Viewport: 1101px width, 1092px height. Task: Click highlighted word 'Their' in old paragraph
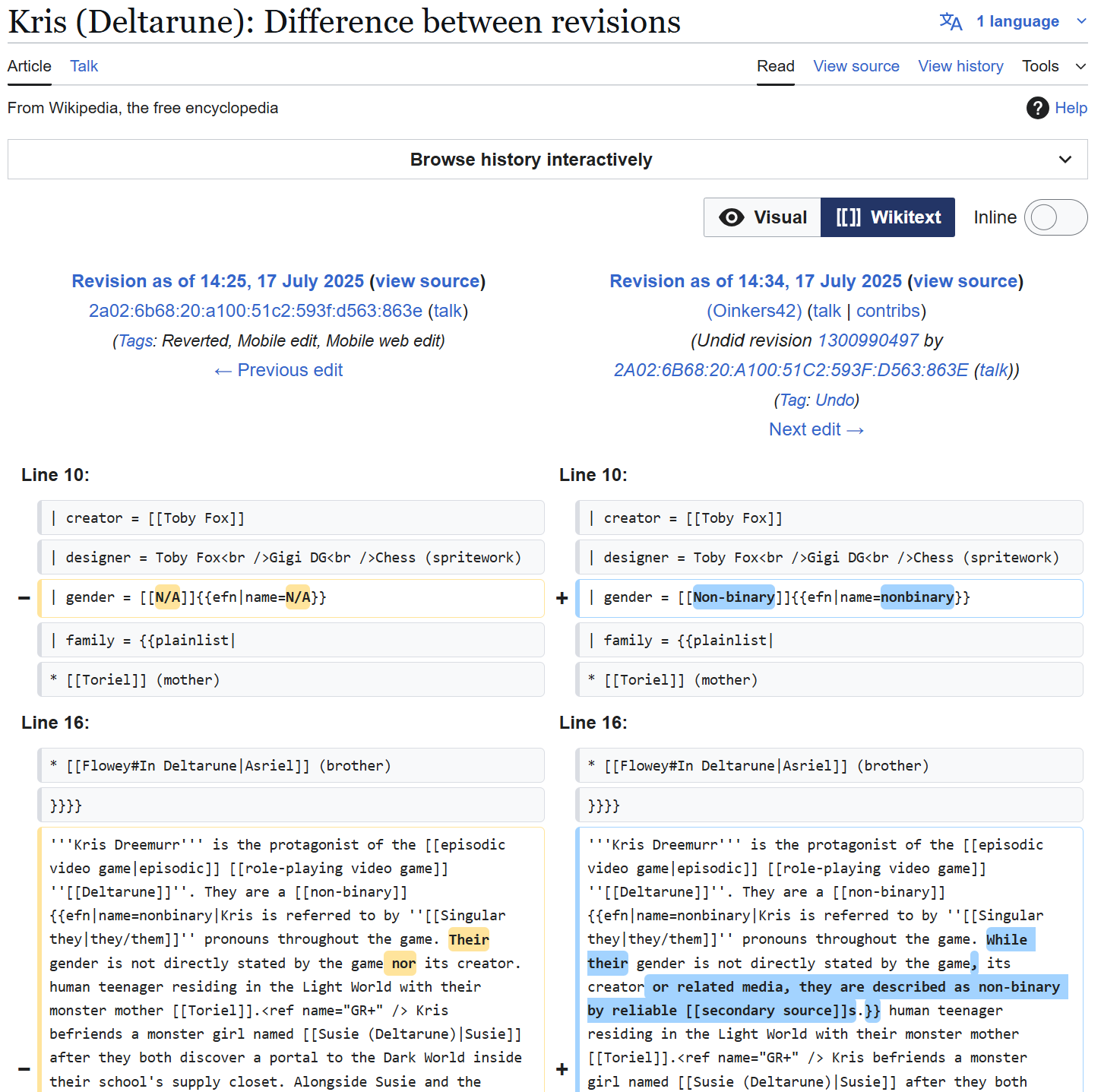tap(469, 940)
